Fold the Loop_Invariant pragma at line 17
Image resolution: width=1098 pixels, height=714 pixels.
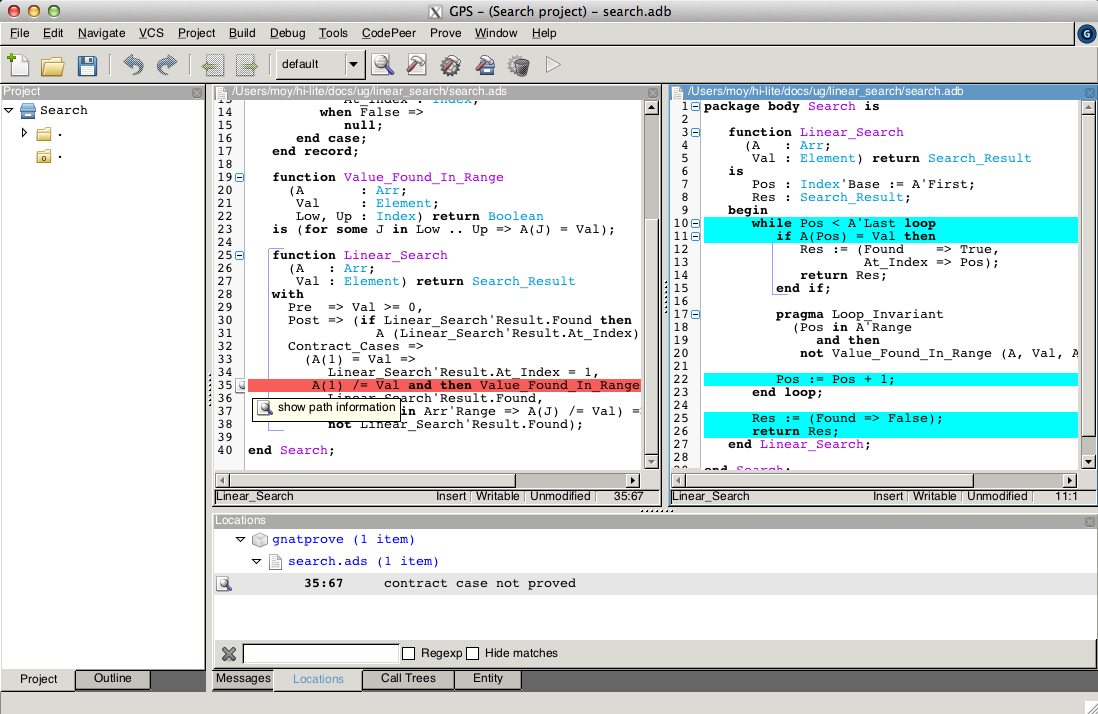click(695, 315)
